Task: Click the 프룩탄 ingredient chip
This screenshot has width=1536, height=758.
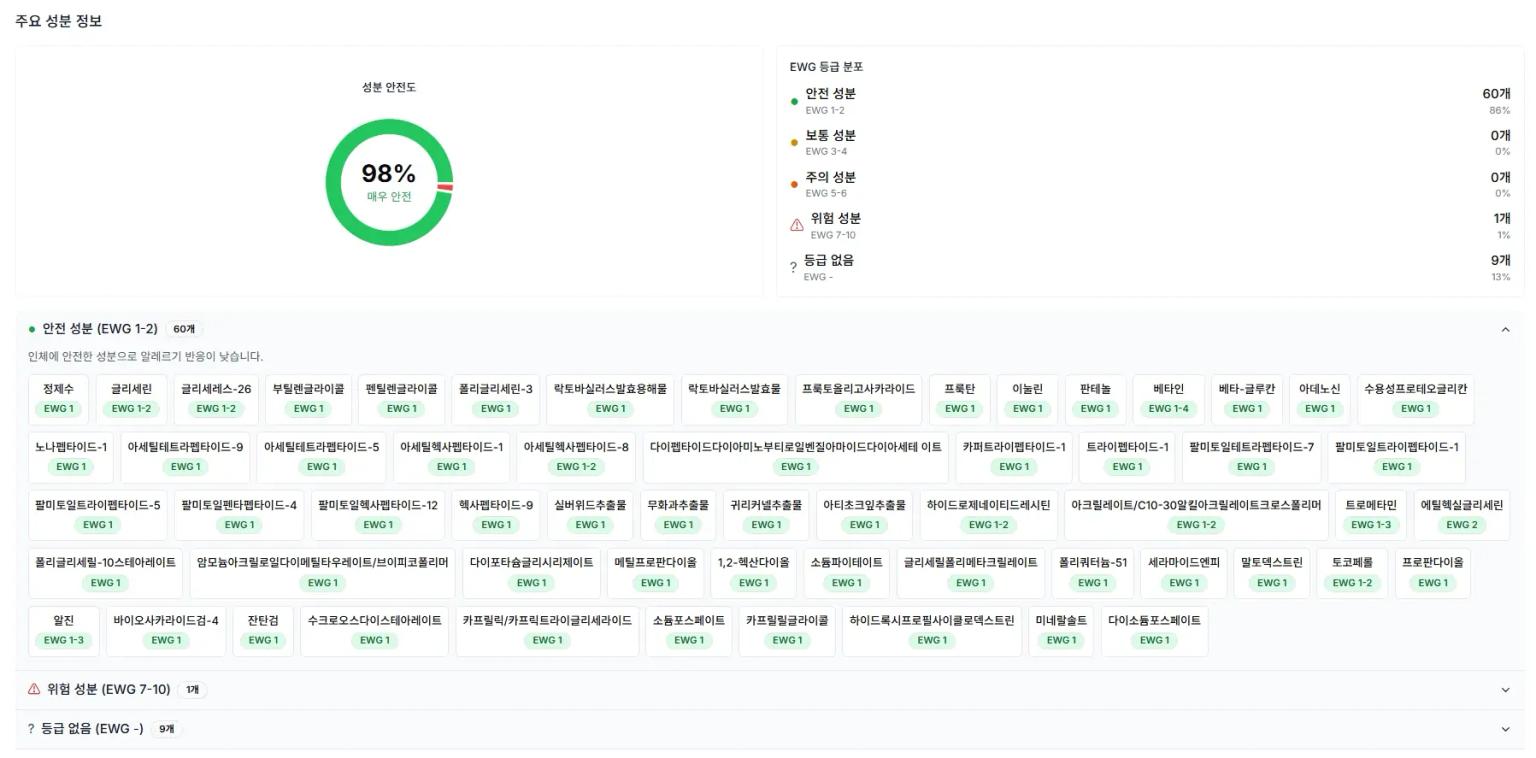Action: click(x=959, y=399)
